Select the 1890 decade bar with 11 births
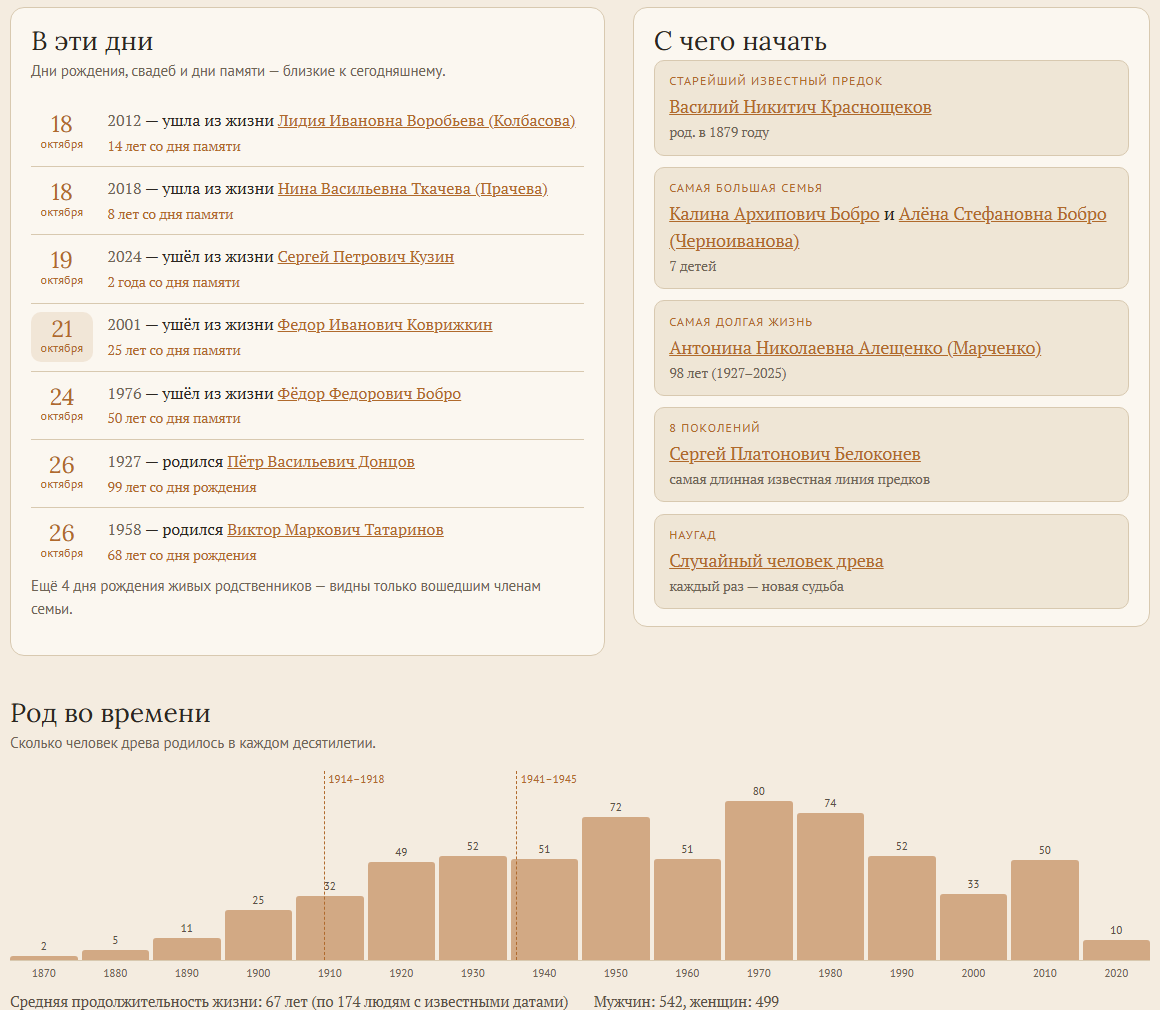Screen dimensions: 1160x1010 186,949
